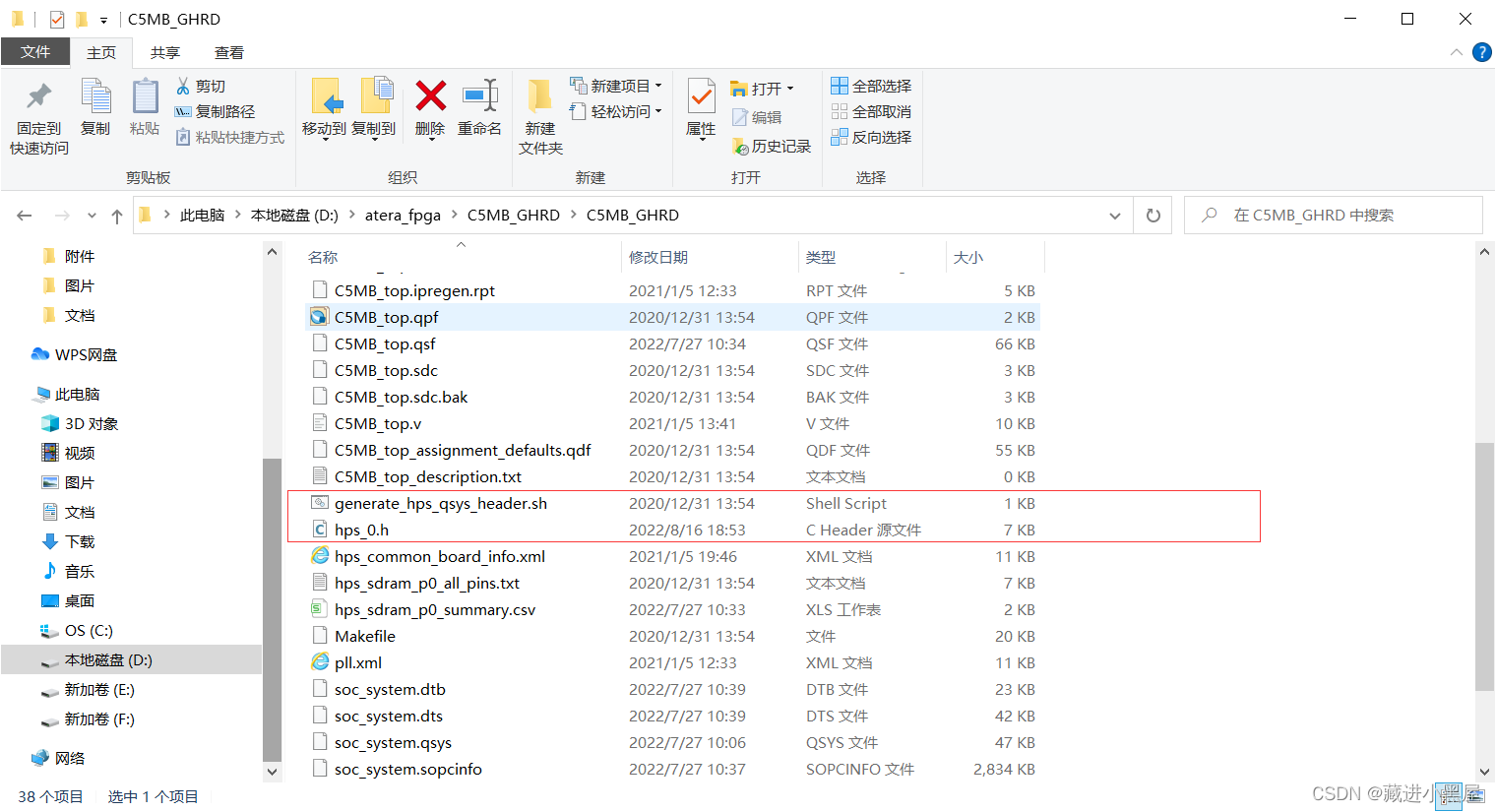Screen dimensions: 1496x812
Task: Select pll.xml file
Action: click(673, 662)
